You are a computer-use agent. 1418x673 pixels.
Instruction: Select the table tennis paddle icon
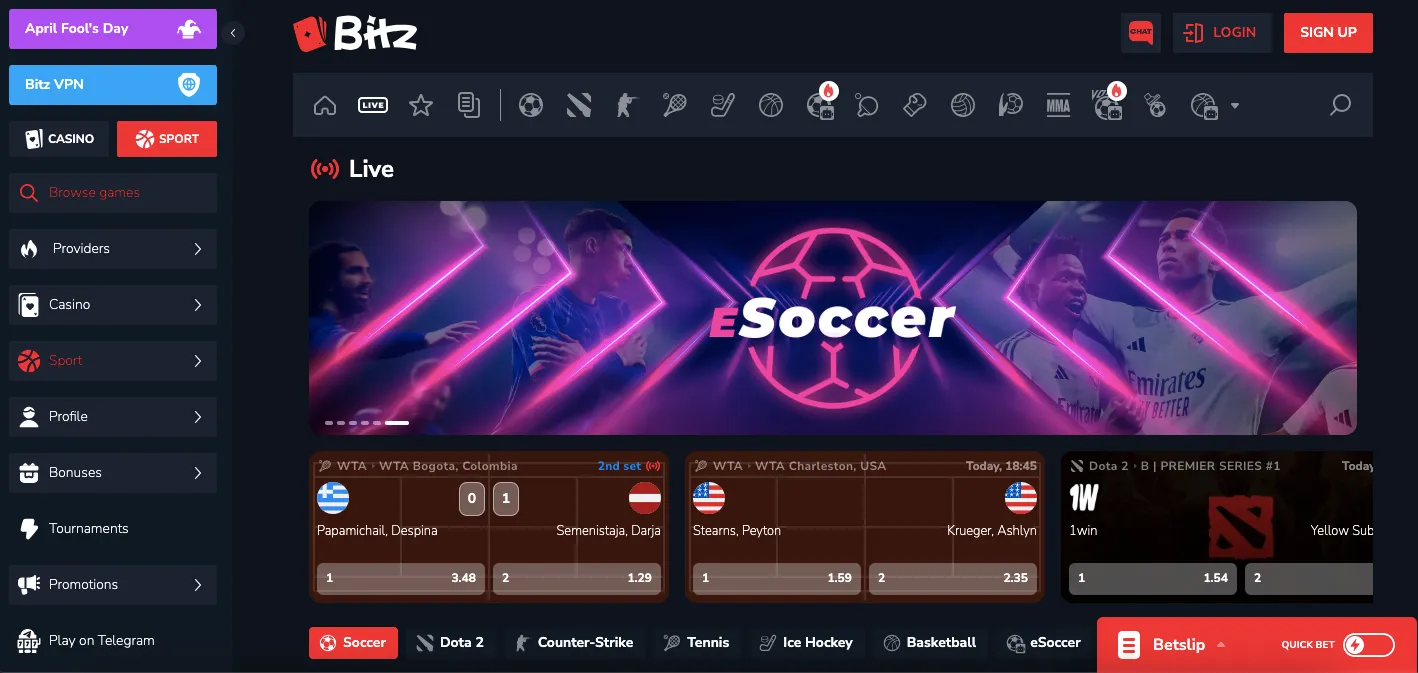point(867,105)
